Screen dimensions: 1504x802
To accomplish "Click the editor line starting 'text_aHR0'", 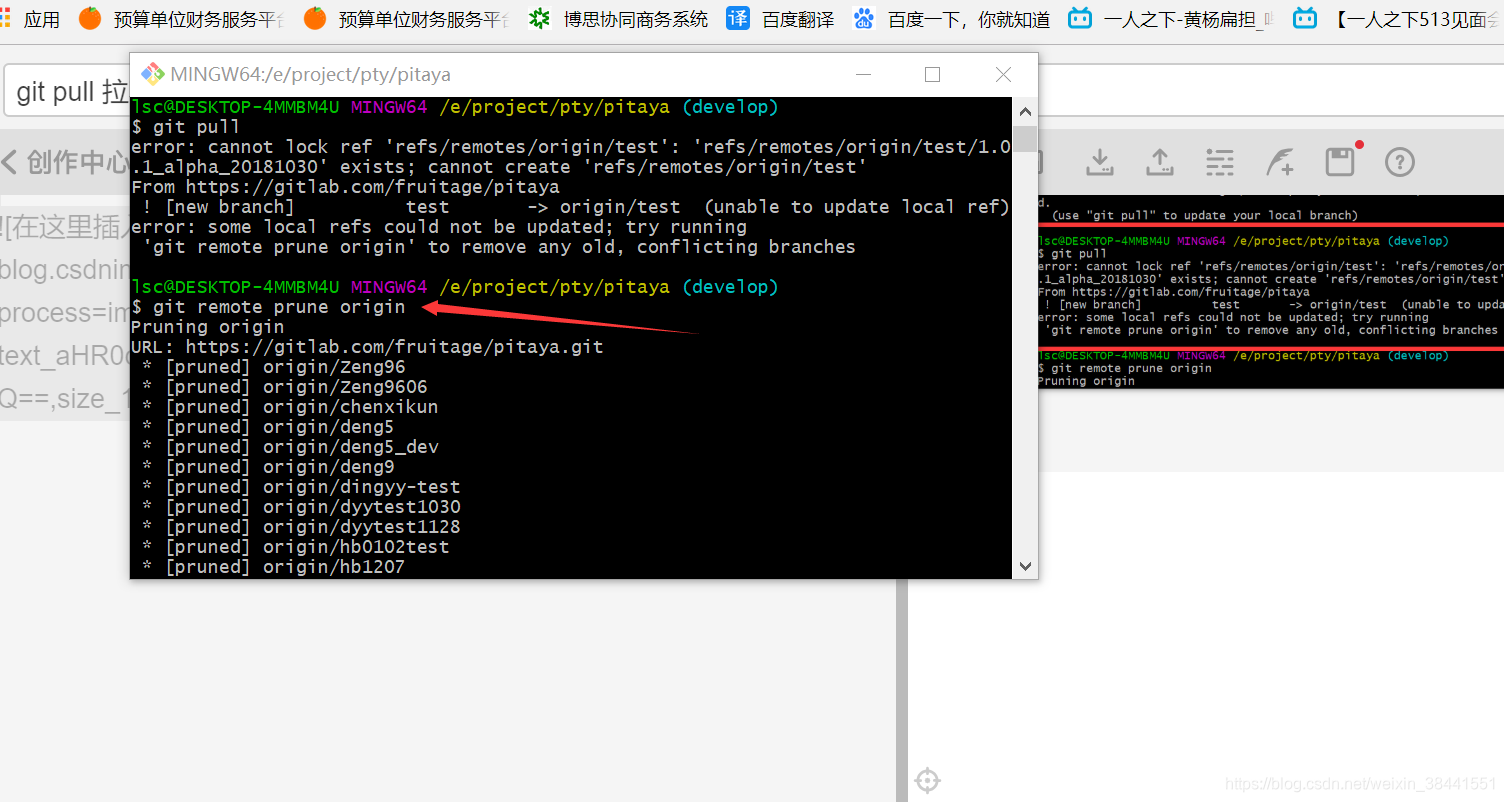I will 65,356.
